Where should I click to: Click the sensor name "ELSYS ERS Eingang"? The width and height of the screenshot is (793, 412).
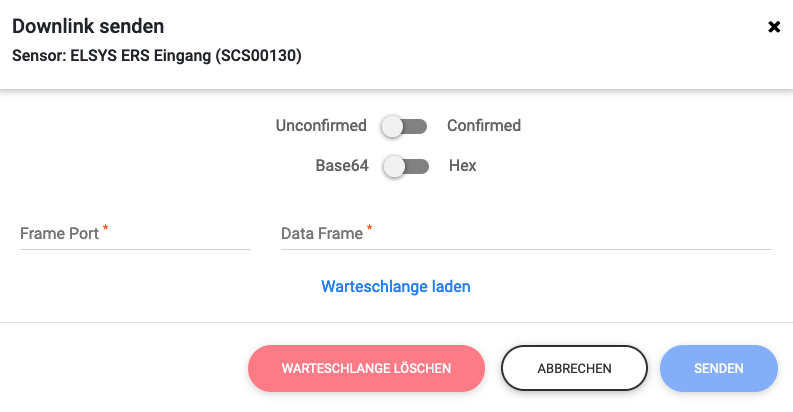pyautogui.click(x=139, y=56)
